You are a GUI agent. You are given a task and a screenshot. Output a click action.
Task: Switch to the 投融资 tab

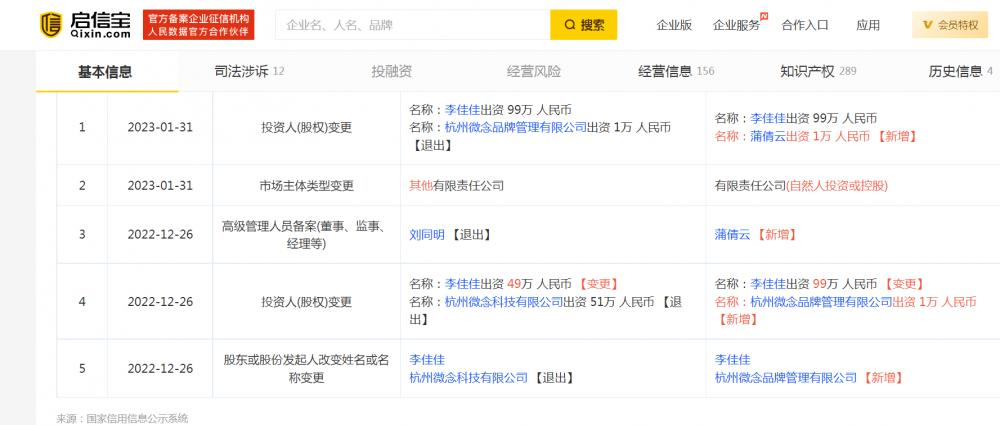(392, 71)
